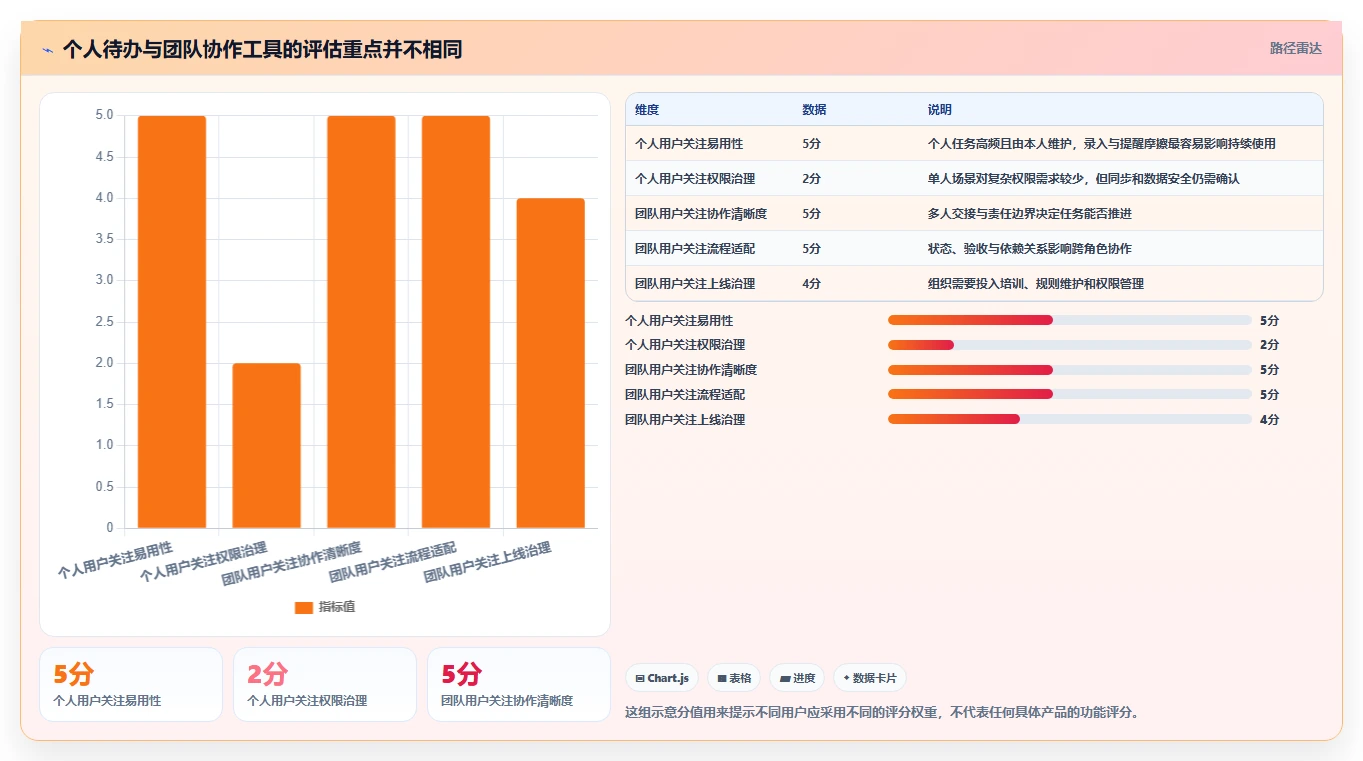Click the orange 5分 个人用户关注易用性 card
This screenshot has height=761, width=1363.
pyautogui.click(x=131, y=685)
